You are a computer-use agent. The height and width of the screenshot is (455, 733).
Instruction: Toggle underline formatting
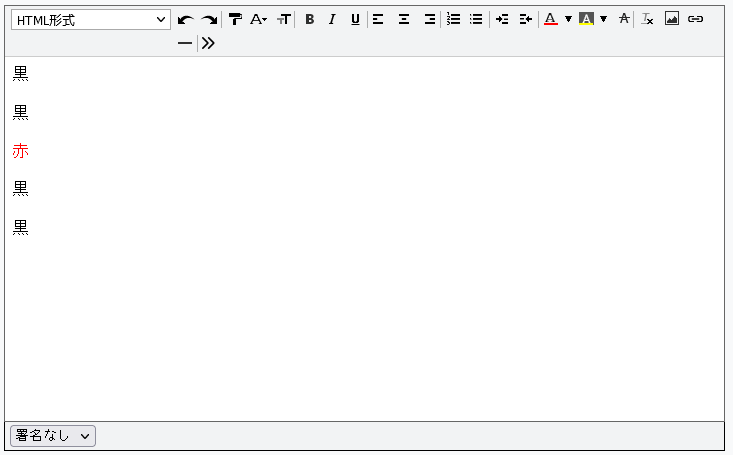click(355, 19)
